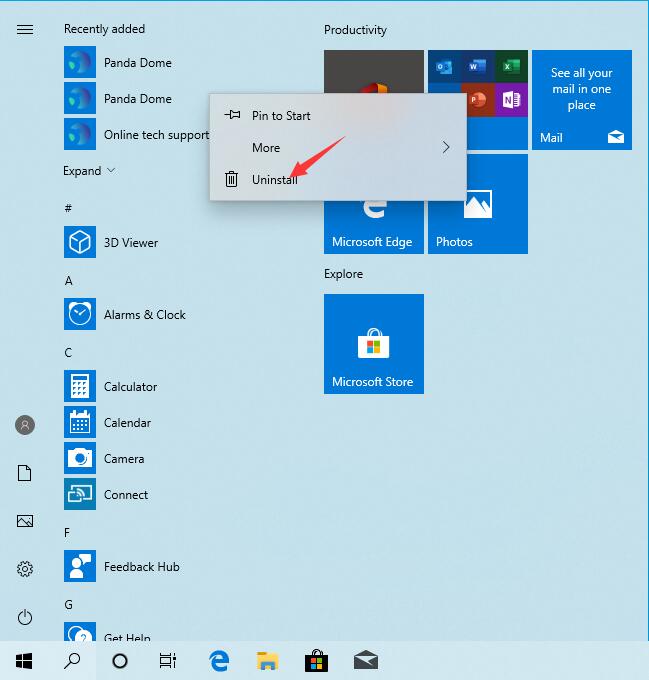Click the A letter index header

point(68,281)
